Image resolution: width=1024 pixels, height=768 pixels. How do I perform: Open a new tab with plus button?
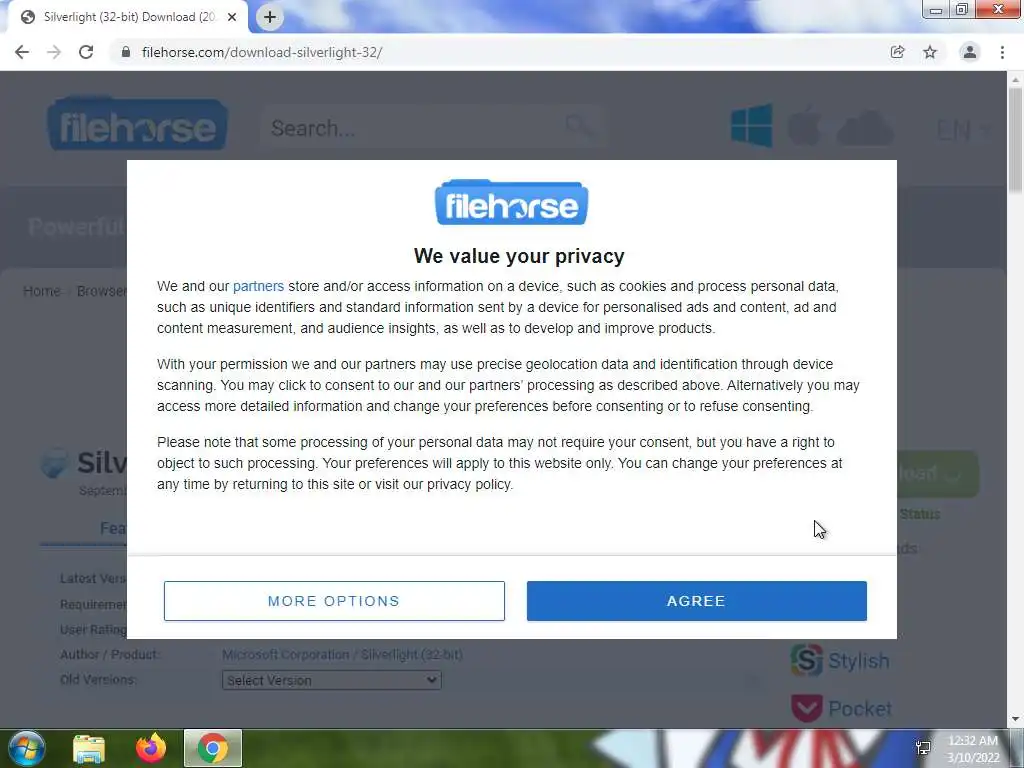point(270,17)
